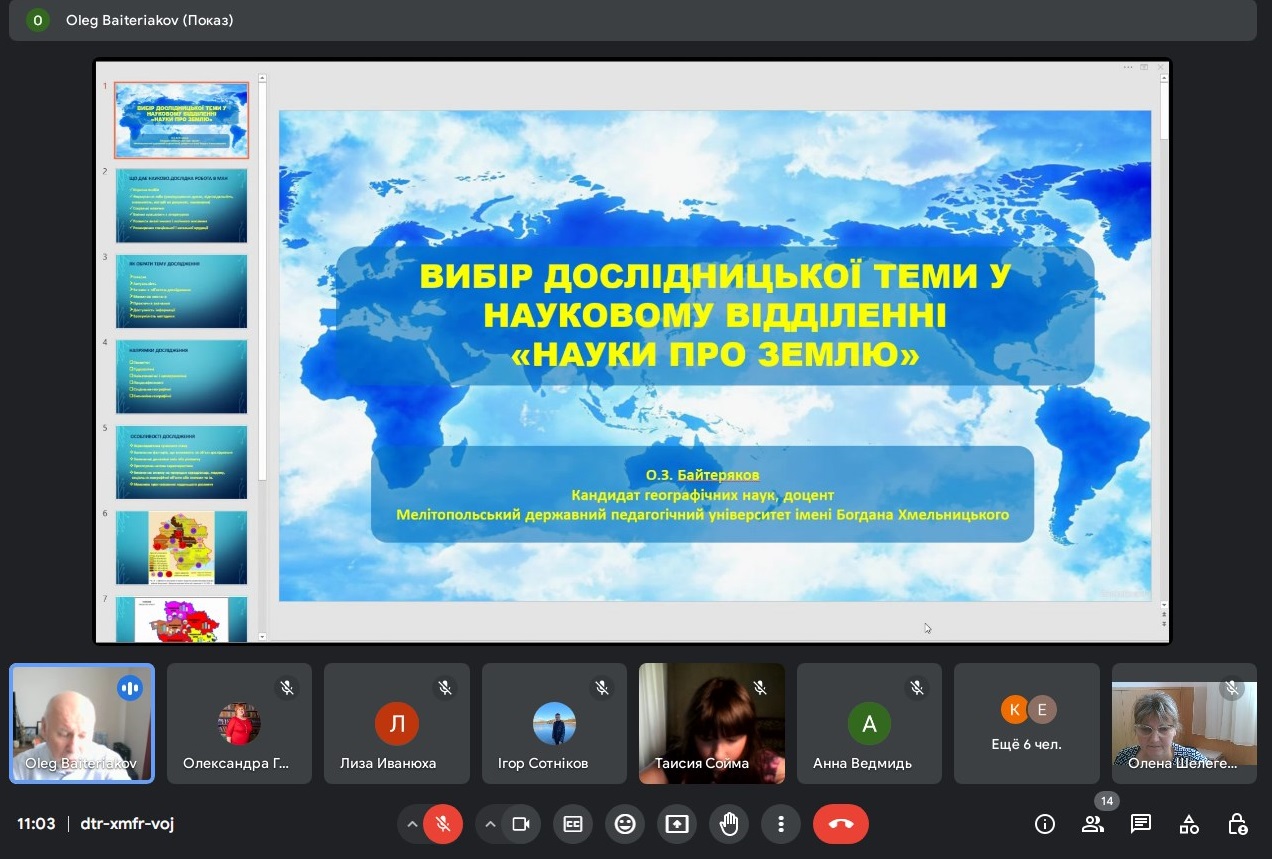Image resolution: width=1272 pixels, height=859 pixels.
Task: Expand microphone audio settings chevron
Action: pos(411,824)
